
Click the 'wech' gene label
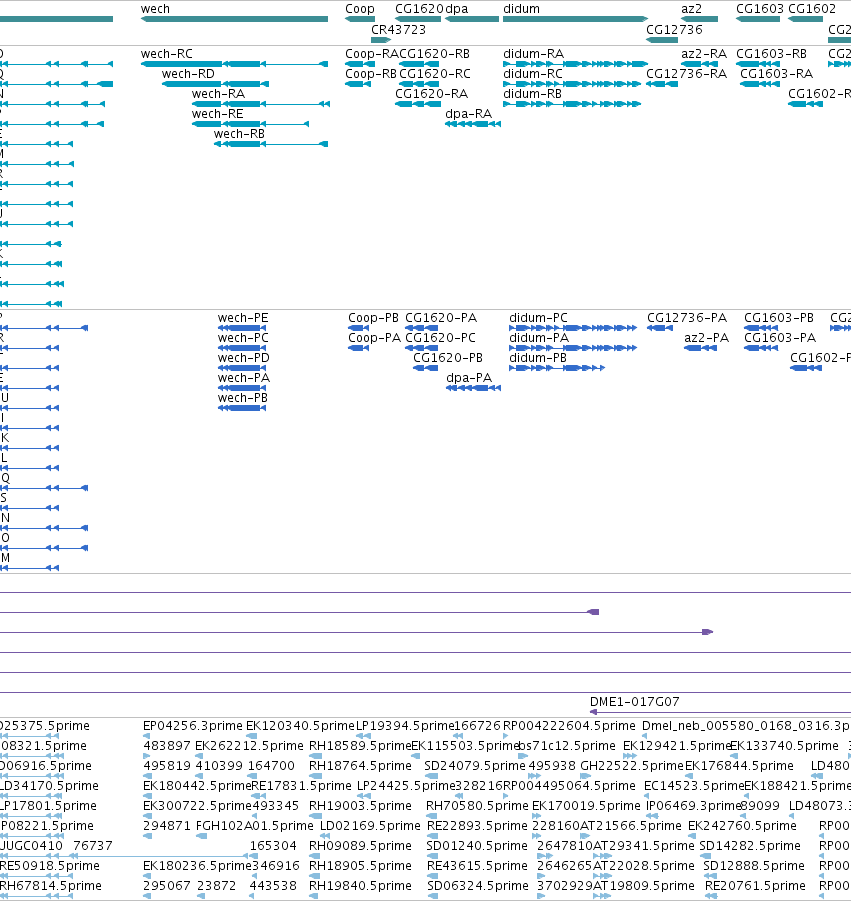(155, 9)
